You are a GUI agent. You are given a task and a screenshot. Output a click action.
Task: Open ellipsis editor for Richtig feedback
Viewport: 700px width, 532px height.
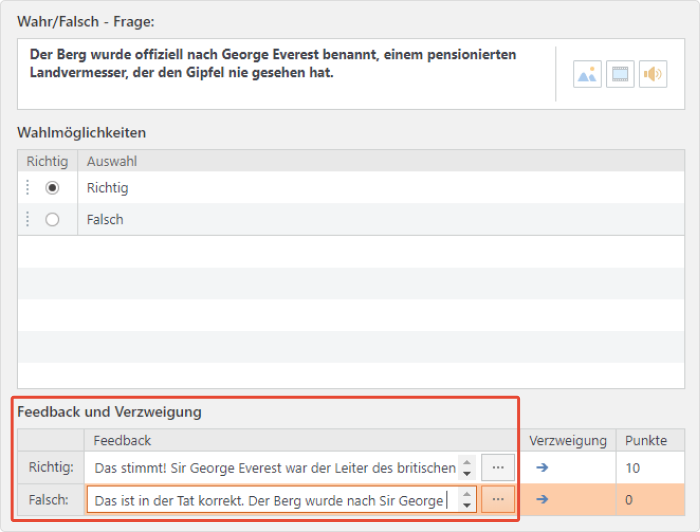(x=498, y=467)
